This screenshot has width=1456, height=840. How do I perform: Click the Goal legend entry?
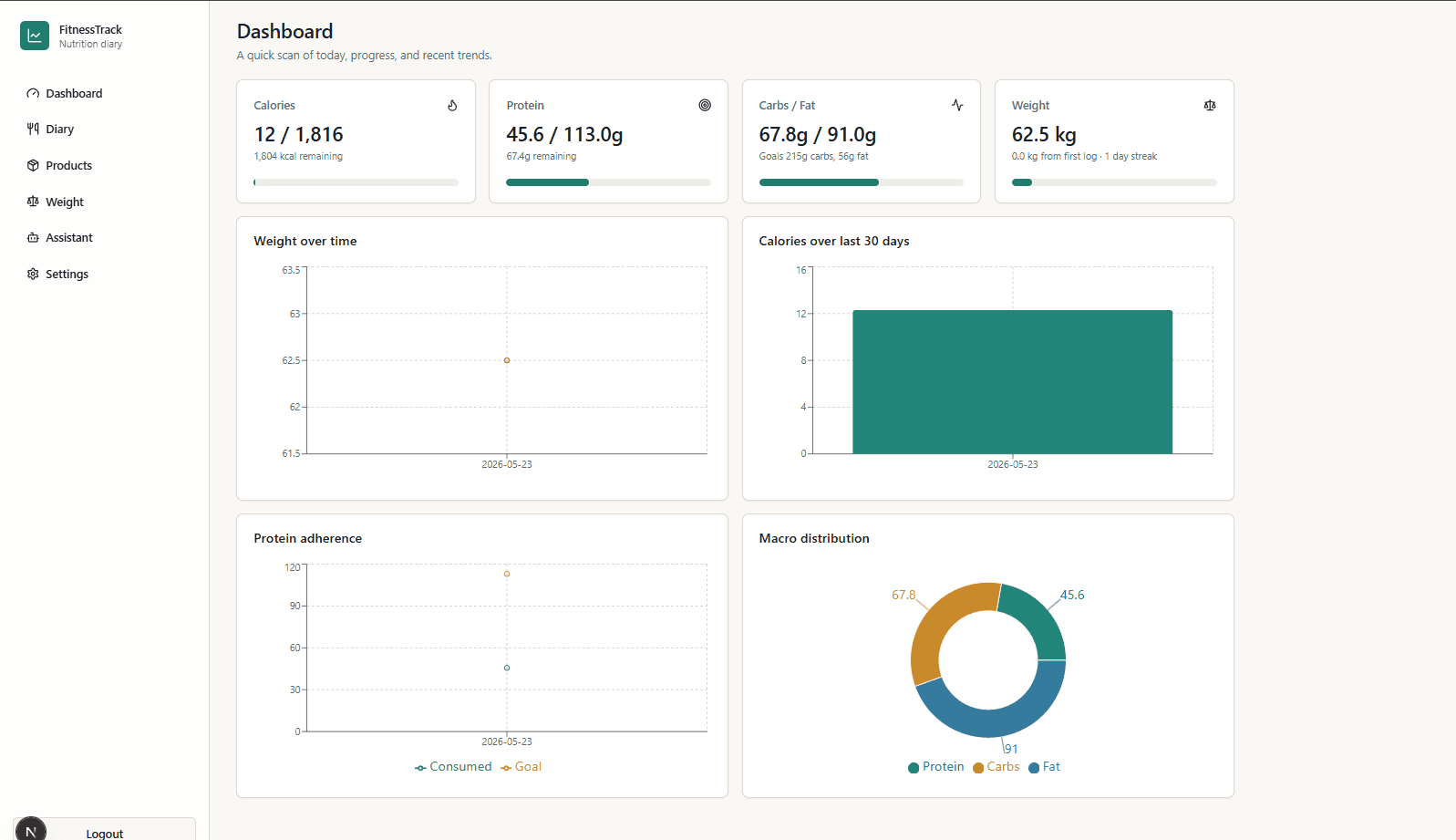[521, 767]
